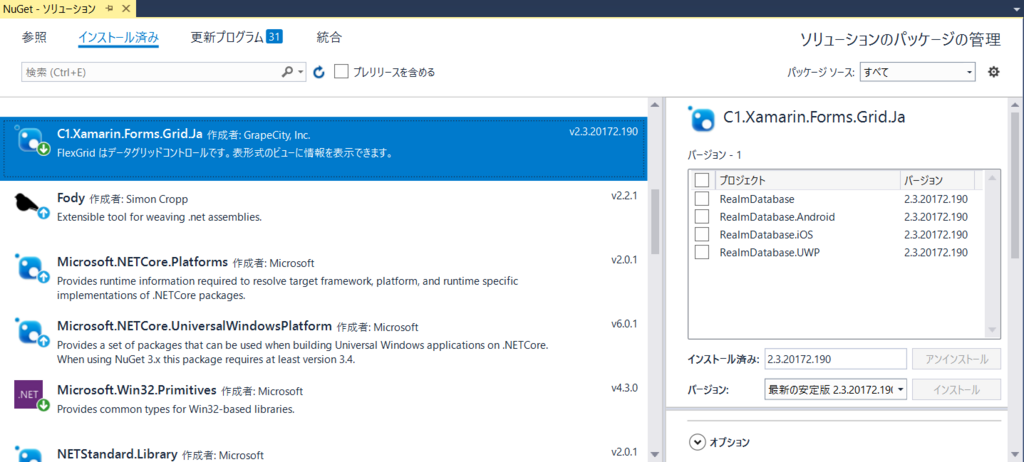Sort by the バージョン column header
Image resolution: width=1024 pixels, height=462 pixels.
click(x=937, y=180)
